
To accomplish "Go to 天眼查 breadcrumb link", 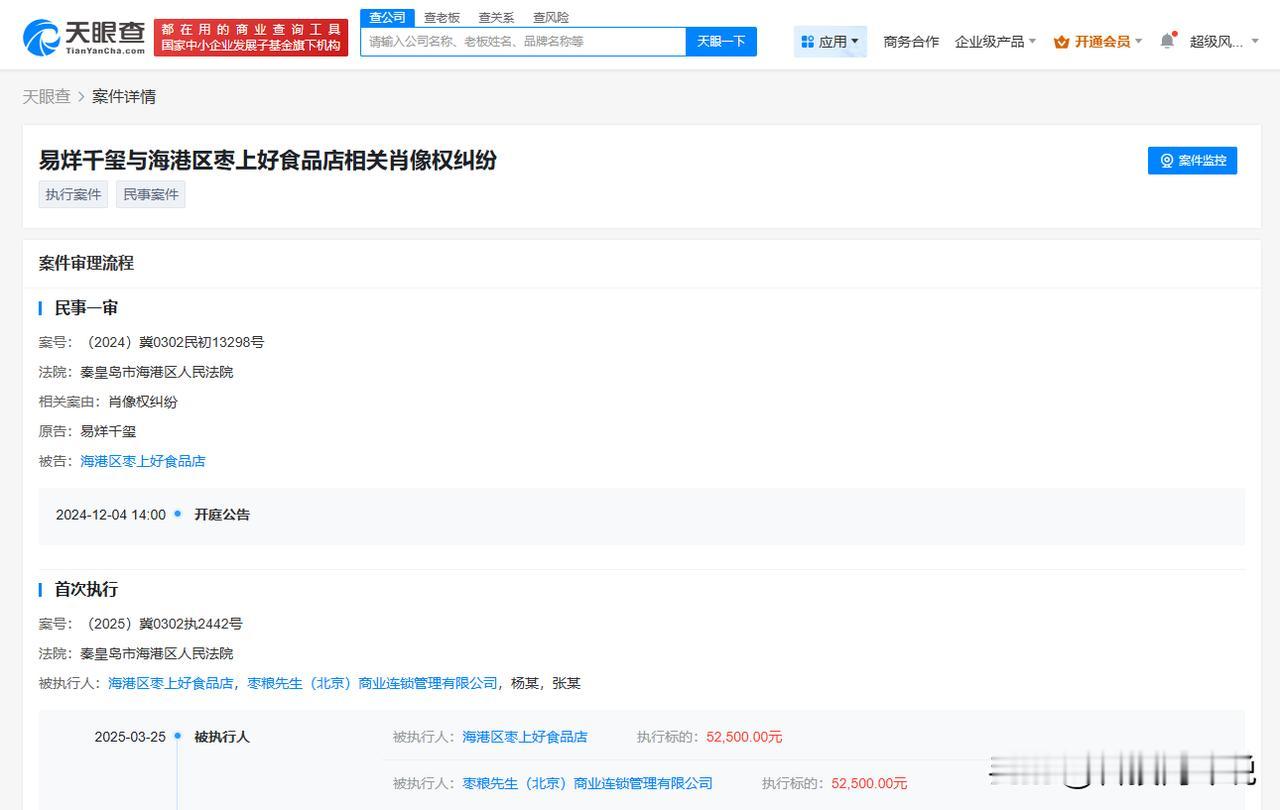I will [x=47, y=97].
